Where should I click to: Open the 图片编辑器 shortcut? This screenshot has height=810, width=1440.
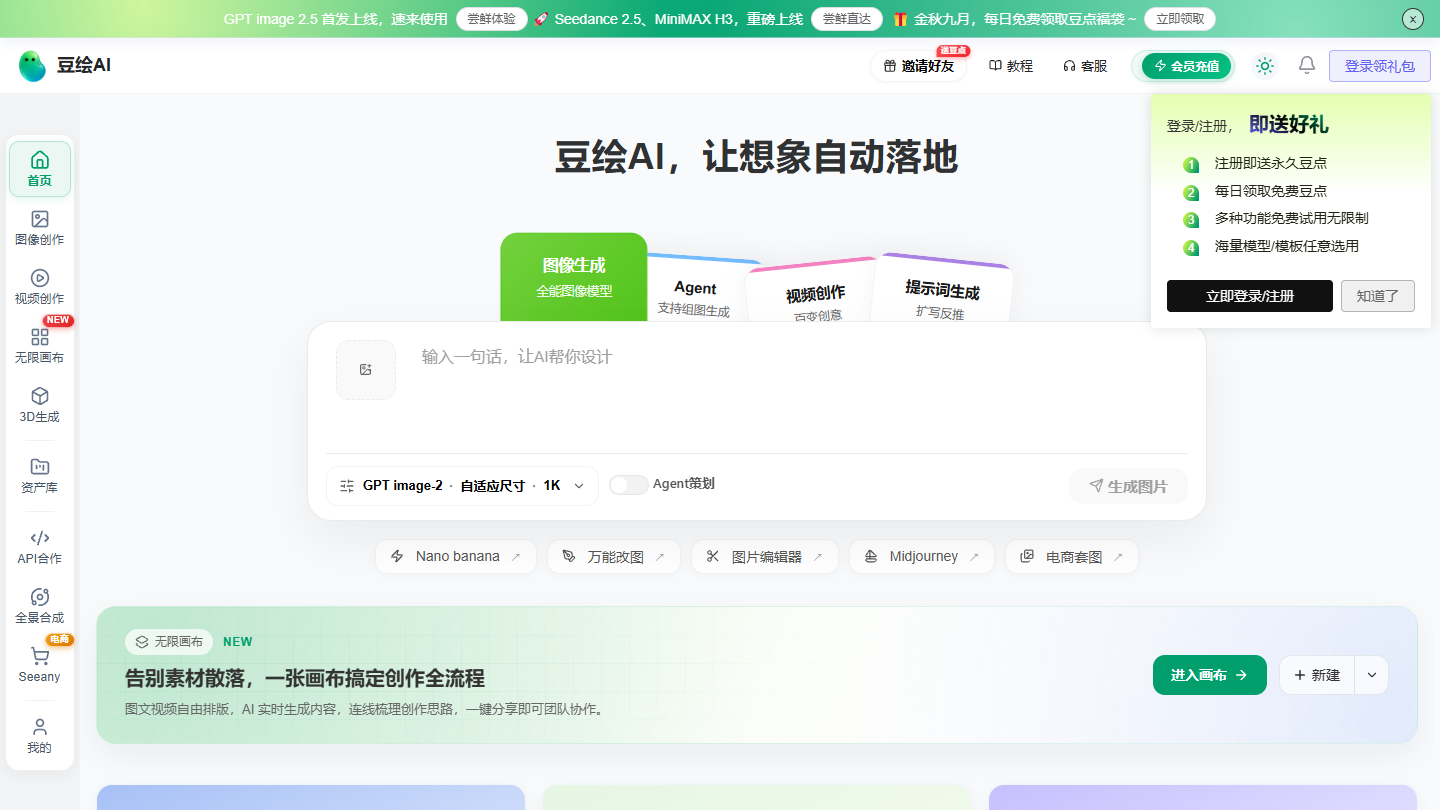click(x=765, y=557)
